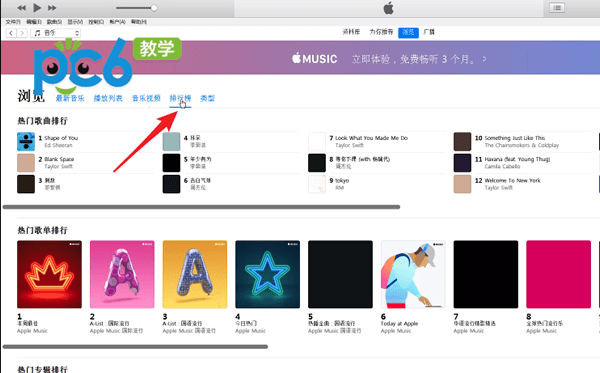Open the 控制(C) menu
Image resolution: width=600 pixels, height=373 pixels.
click(96, 22)
